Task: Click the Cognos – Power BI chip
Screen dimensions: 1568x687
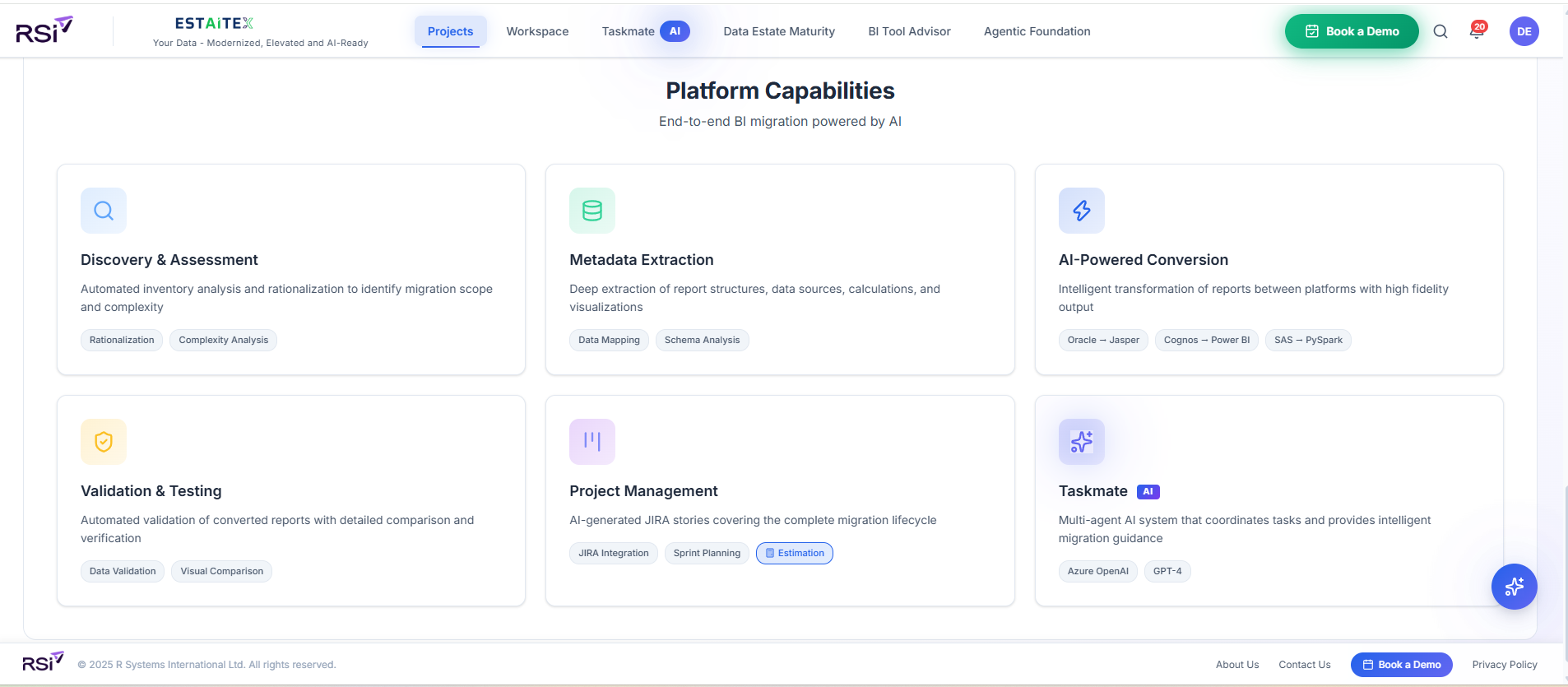Action: (1207, 340)
